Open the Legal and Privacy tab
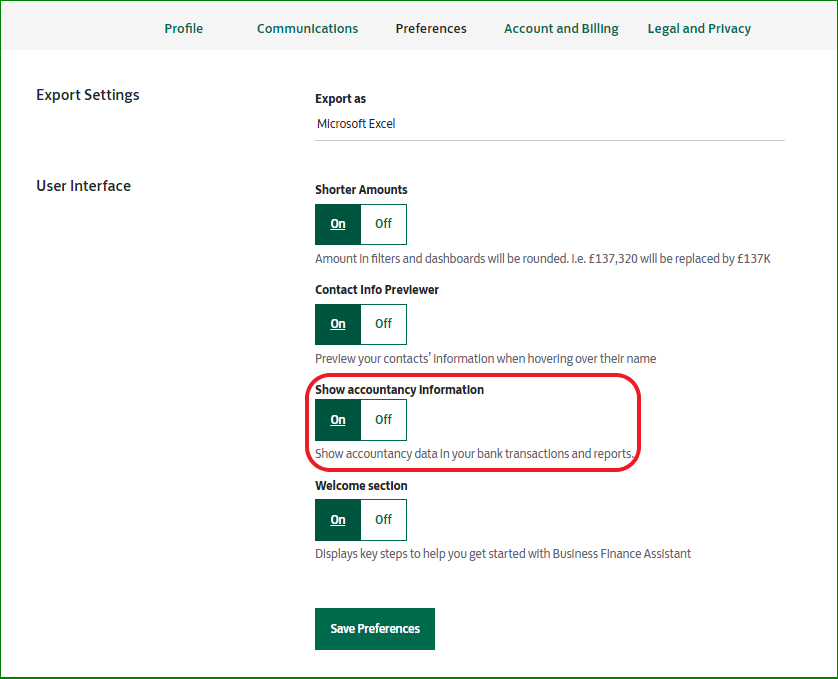 [699, 28]
